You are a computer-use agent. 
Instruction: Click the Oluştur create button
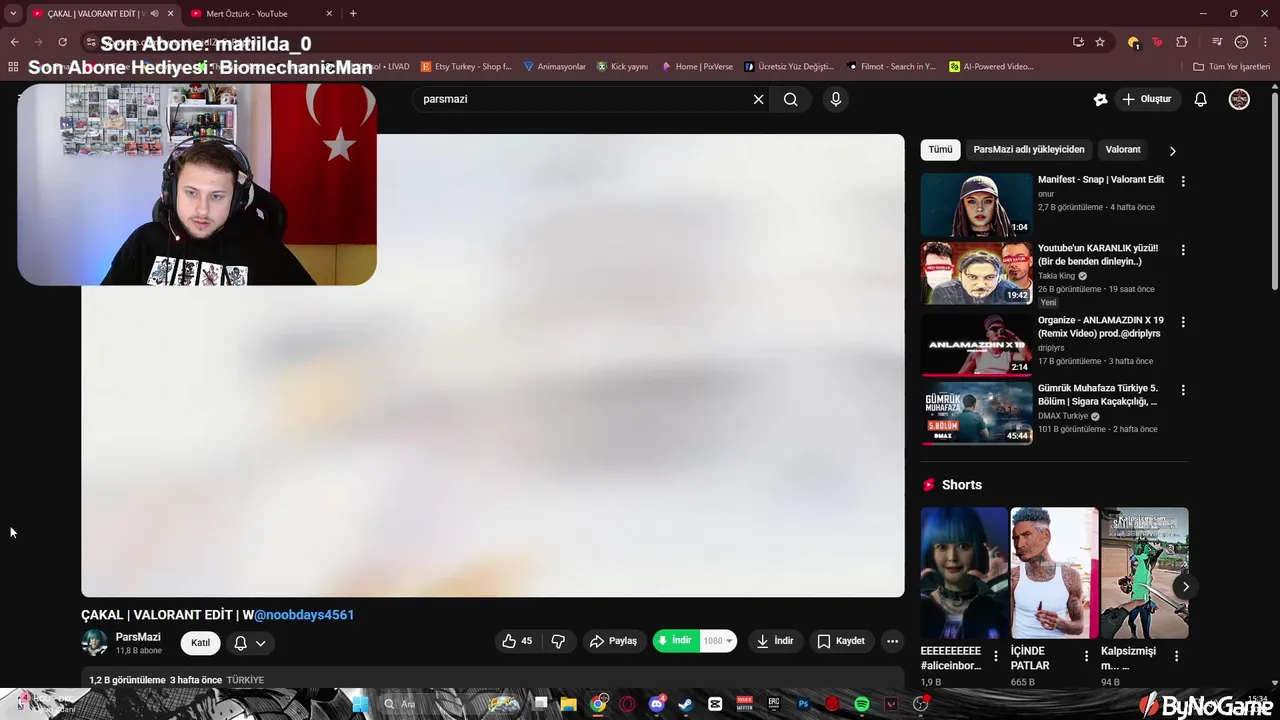coord(1146,99)
